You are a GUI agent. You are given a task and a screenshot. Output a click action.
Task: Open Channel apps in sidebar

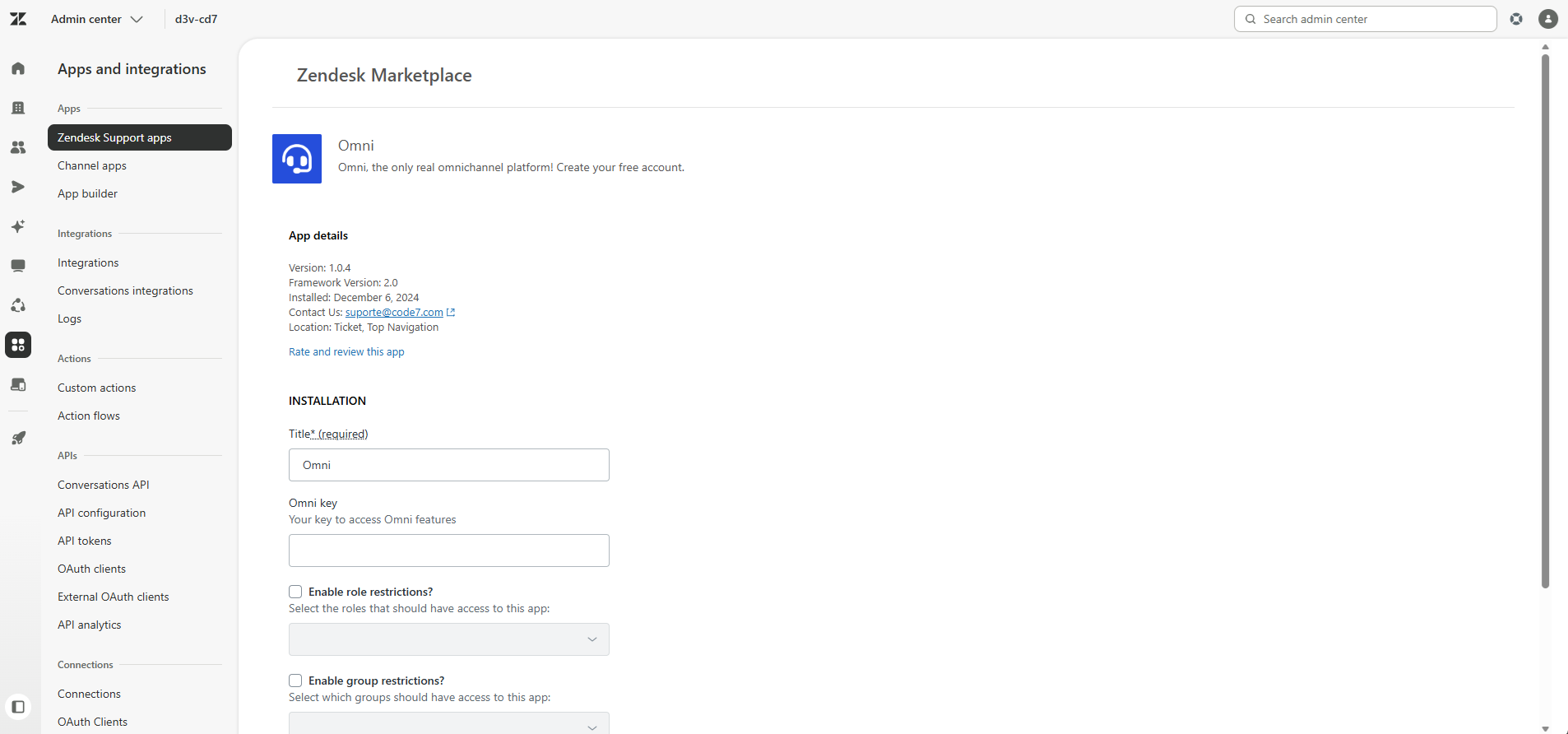(x=92, y=165)
